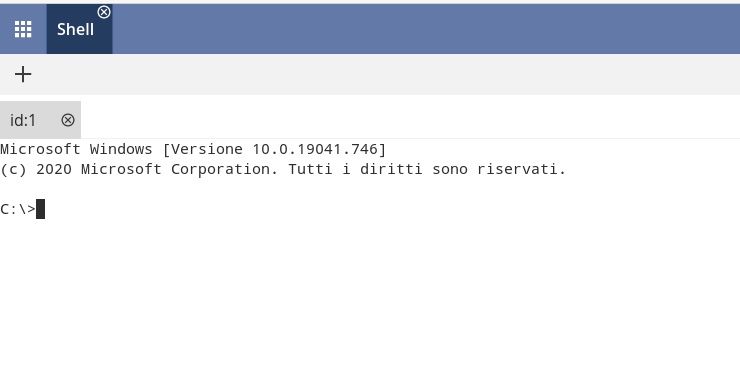Click the word 'Versione' in terminal output
The height and width of the screenshot is (391, 740).
point(207,149)
